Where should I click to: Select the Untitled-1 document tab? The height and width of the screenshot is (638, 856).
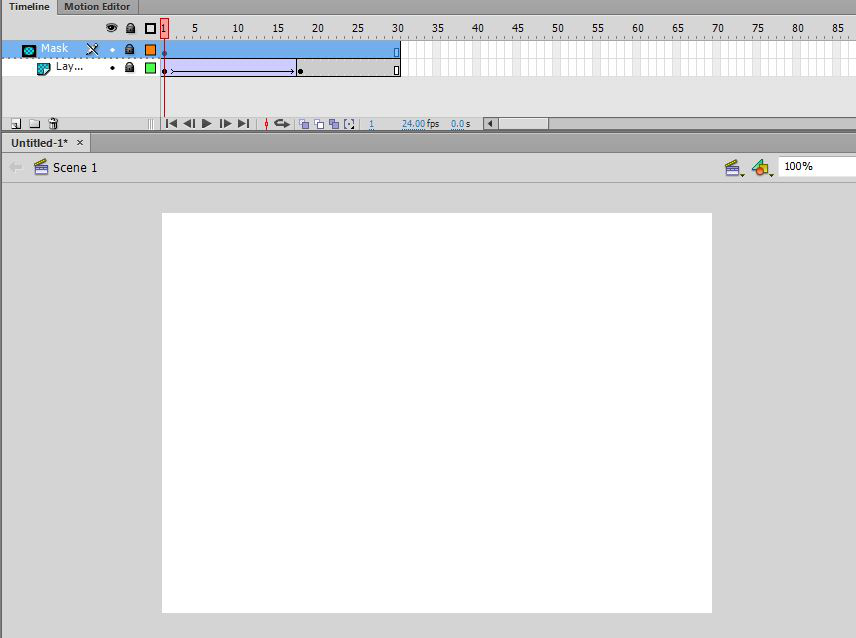(40, 143)
